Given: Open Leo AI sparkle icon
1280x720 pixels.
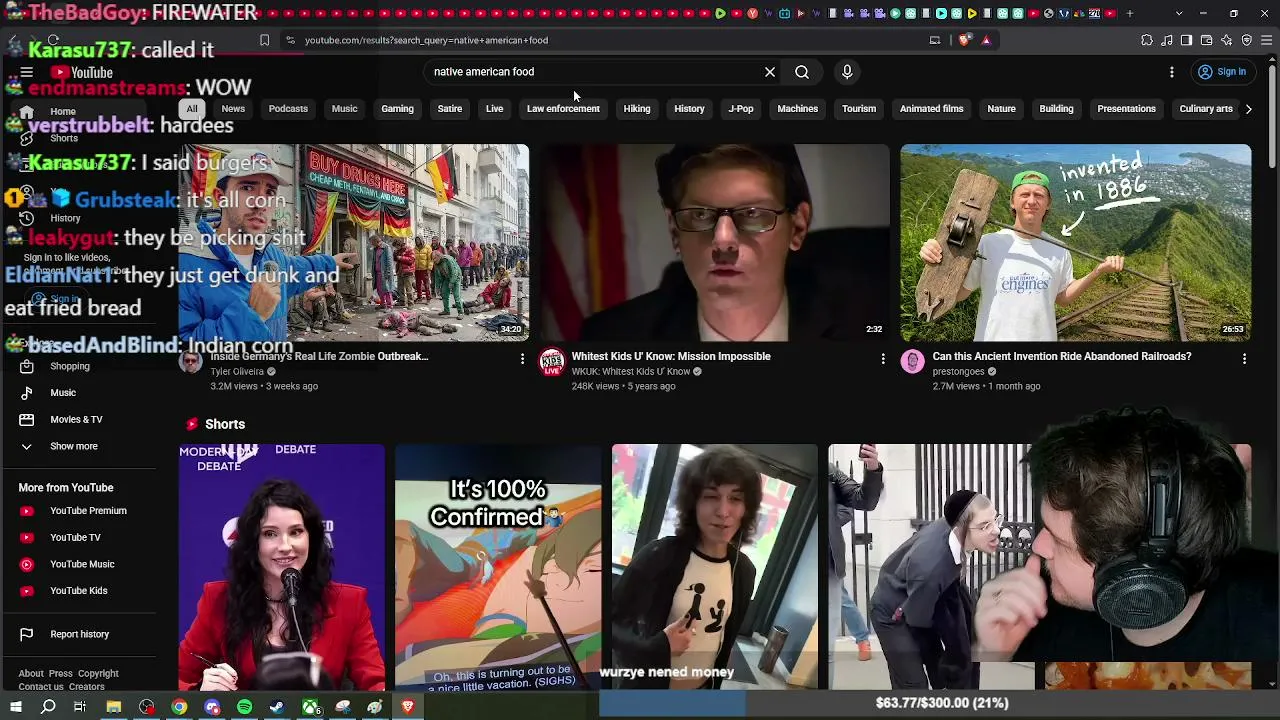Looking at the screenshot, I should click(x=1227, y=40).
